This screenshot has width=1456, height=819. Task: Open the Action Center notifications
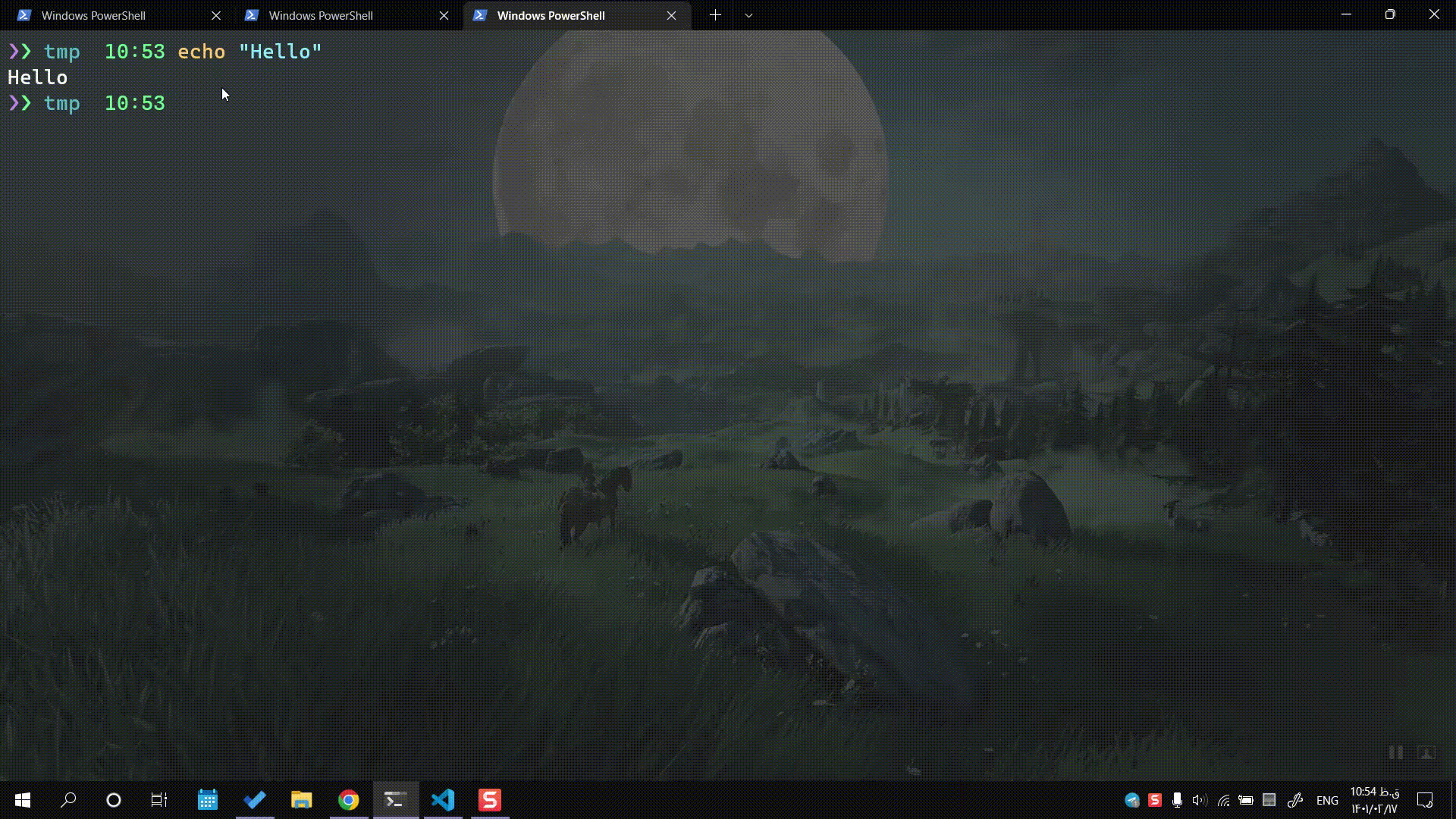click(x=1425, y=800)
